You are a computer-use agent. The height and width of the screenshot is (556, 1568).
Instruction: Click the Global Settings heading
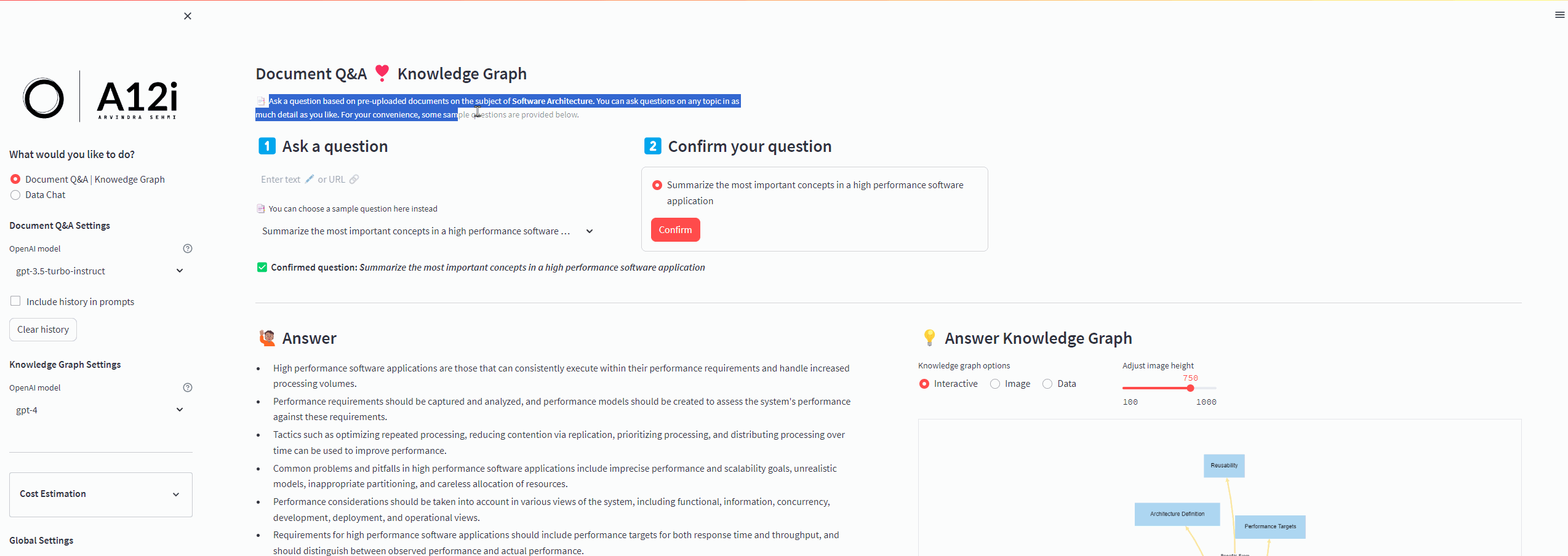[41, 541]
